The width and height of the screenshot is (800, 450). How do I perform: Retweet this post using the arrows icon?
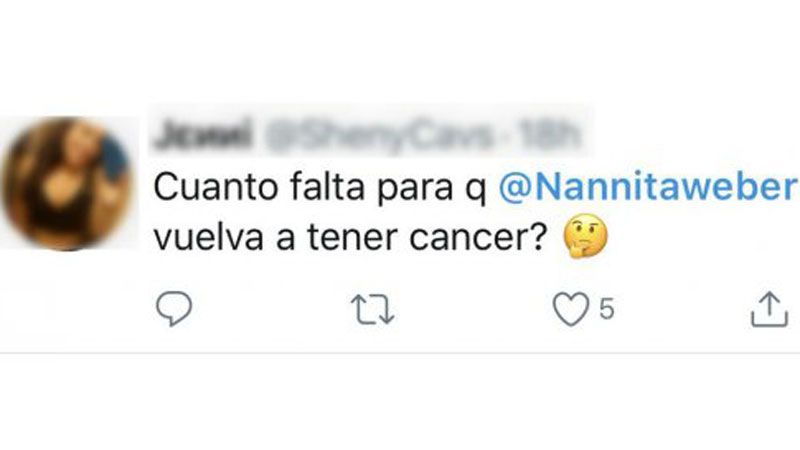372,309
